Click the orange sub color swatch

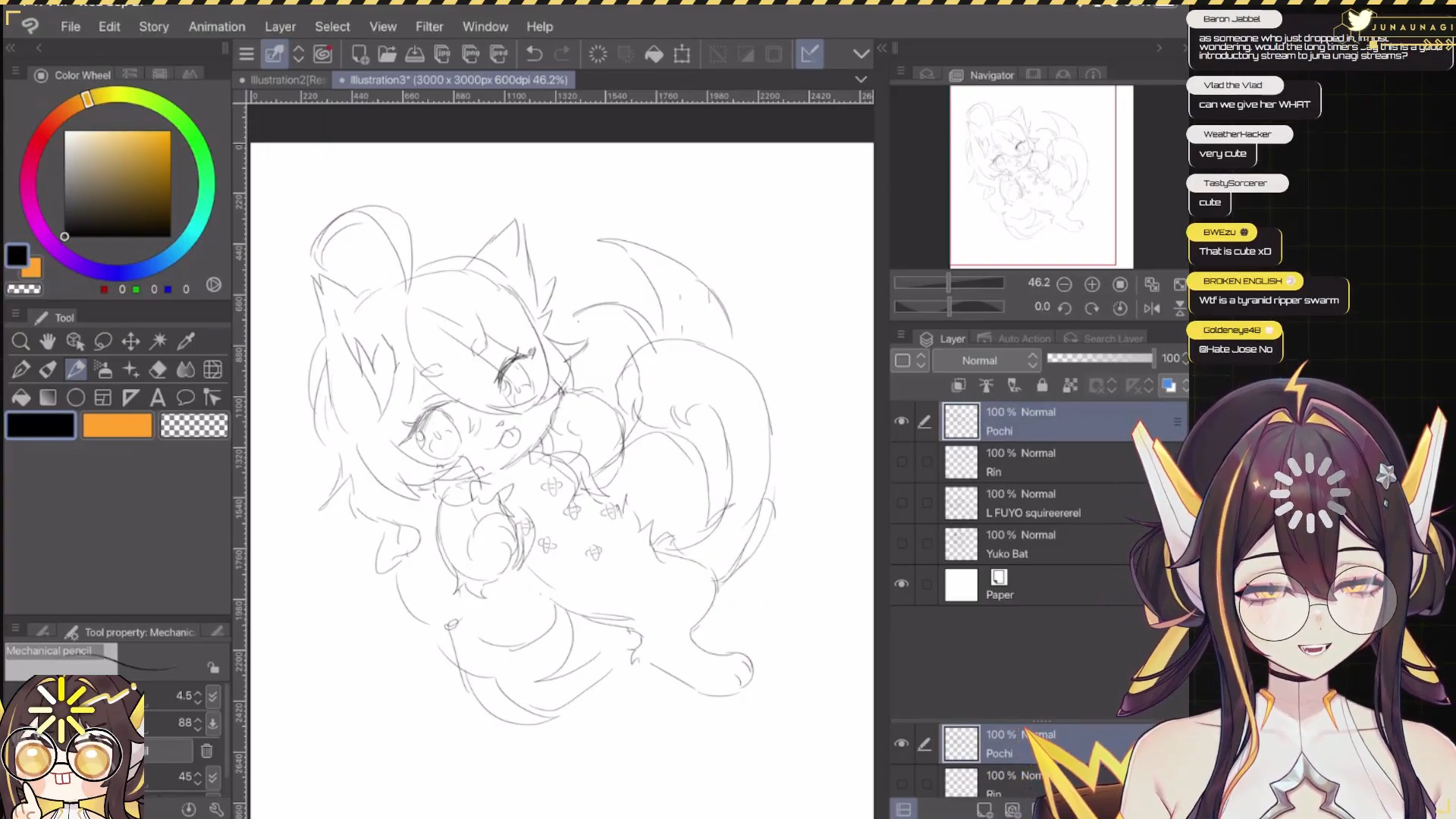pos(118,426)
